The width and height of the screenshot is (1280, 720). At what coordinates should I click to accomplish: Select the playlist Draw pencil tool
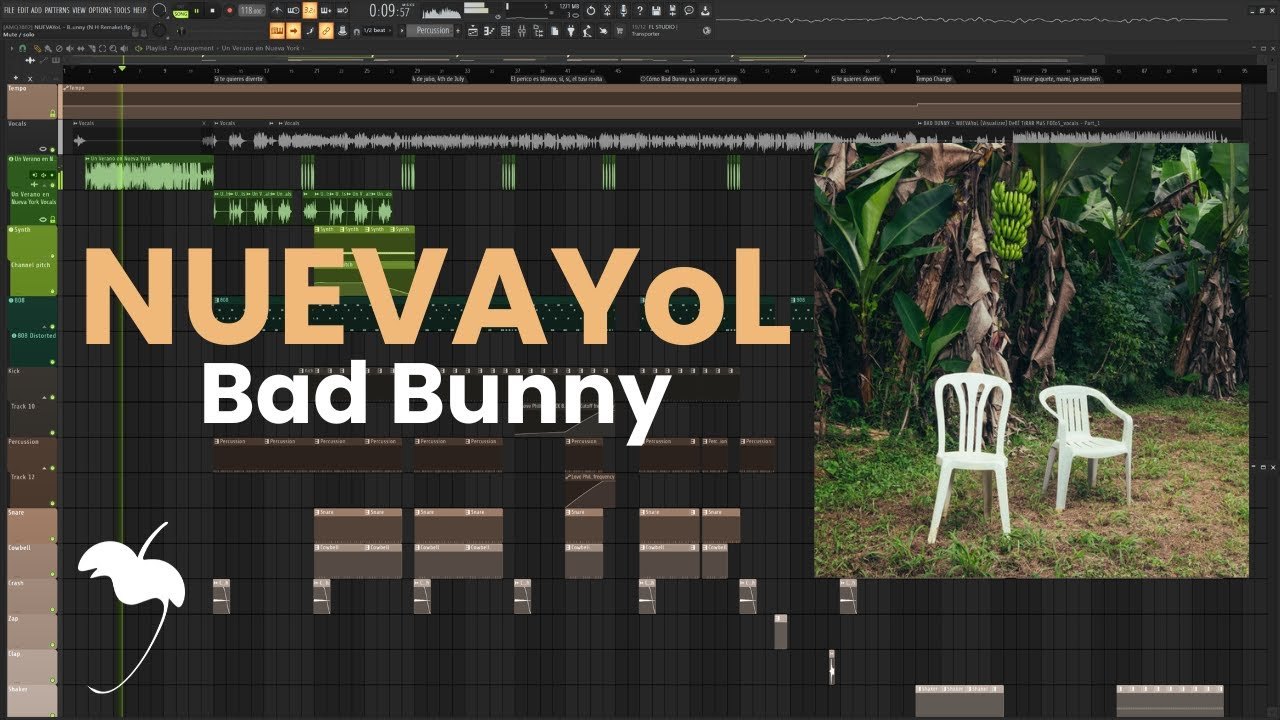click(x=37, y=48)
